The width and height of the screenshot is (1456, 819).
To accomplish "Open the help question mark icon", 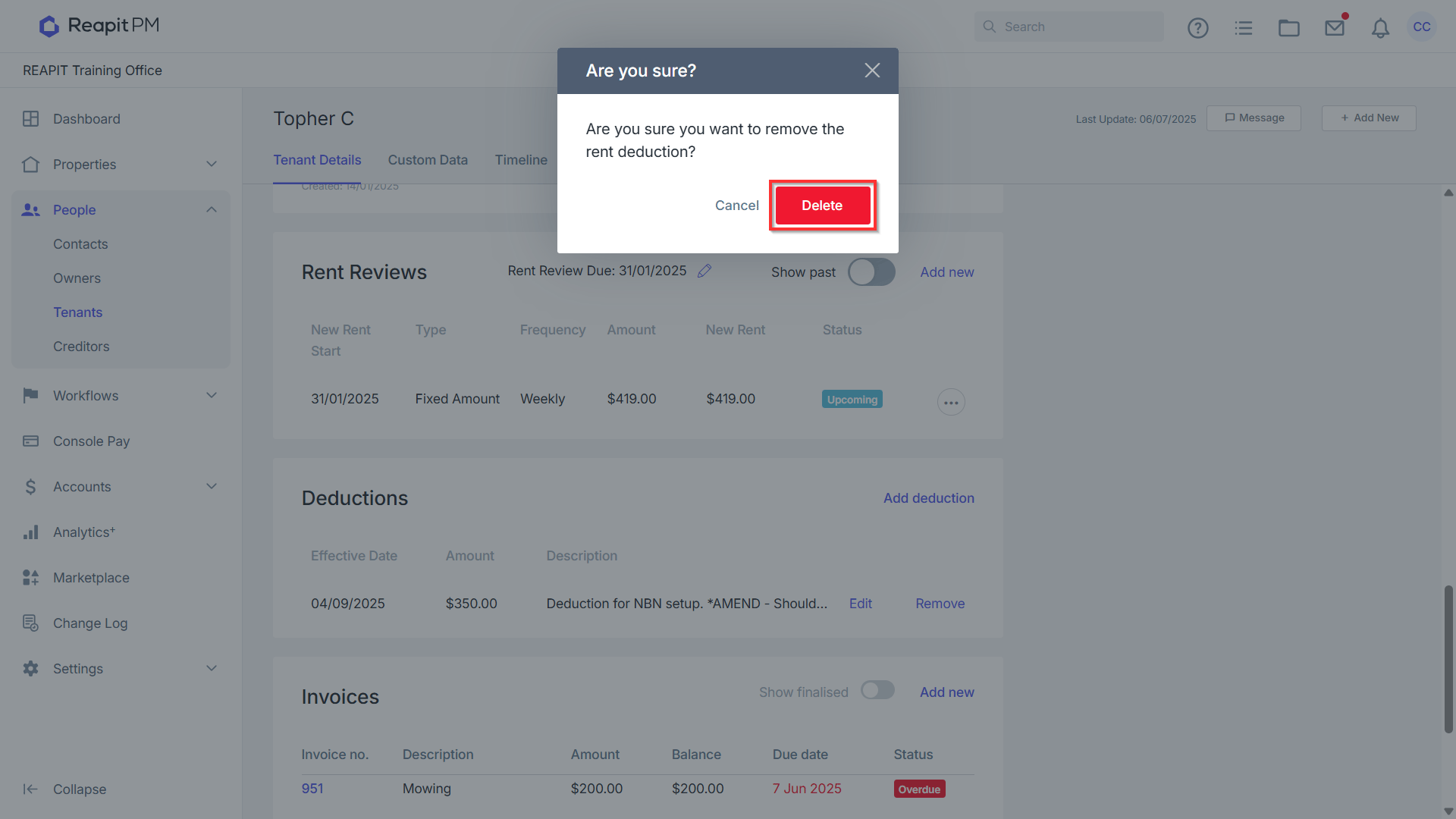I will tap(1197, 28).
